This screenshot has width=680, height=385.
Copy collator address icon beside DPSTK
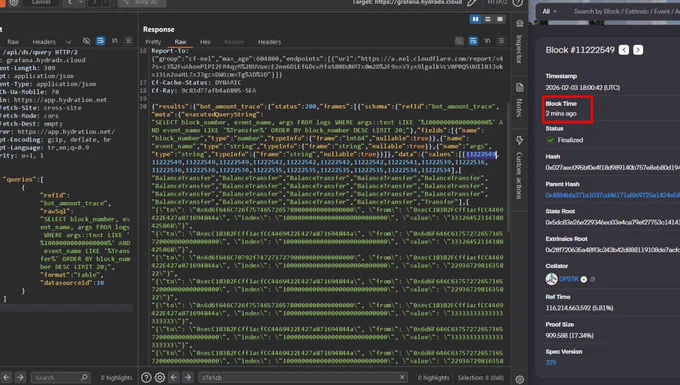click(x=593, y=280)
